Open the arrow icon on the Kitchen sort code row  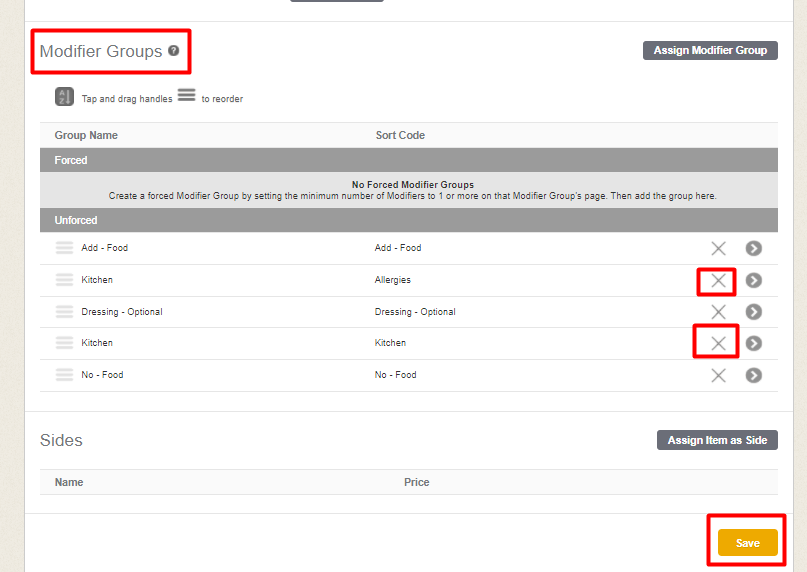point(753,343)
